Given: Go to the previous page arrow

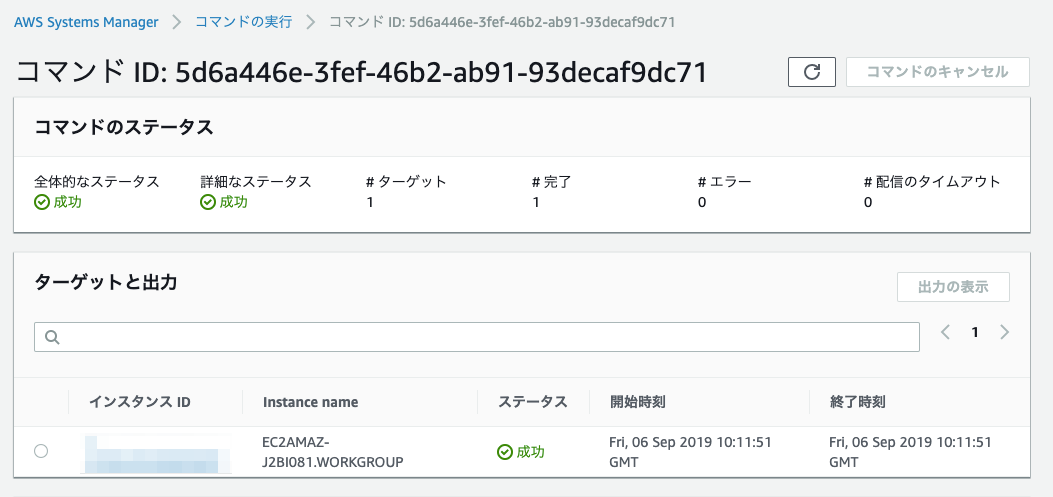Looking at the screenshot, I should point(945,332).
